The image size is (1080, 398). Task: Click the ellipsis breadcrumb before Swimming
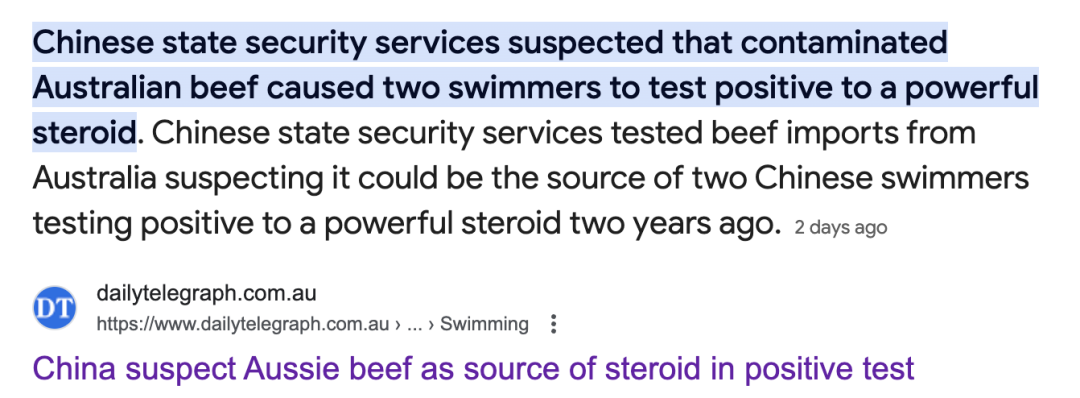[415, 324]
